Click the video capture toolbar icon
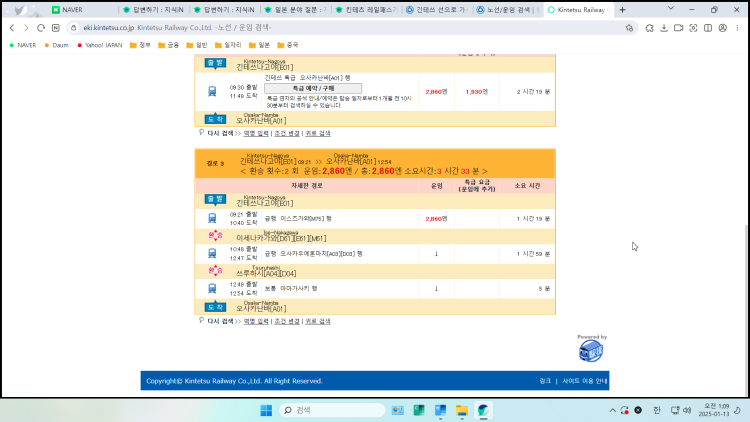 [678, 28]
